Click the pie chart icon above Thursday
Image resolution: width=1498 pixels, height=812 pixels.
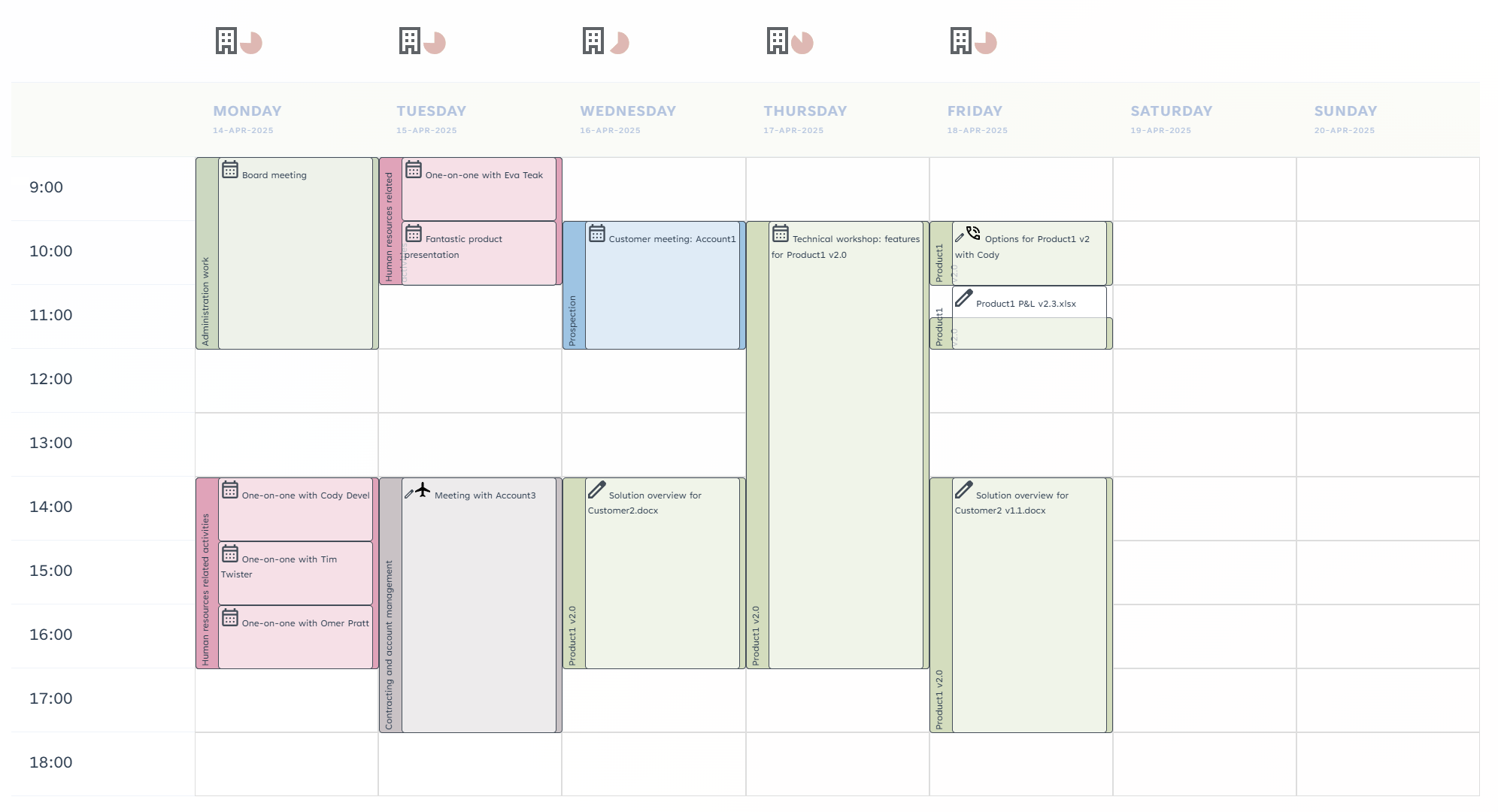click(x=802, y=43)
